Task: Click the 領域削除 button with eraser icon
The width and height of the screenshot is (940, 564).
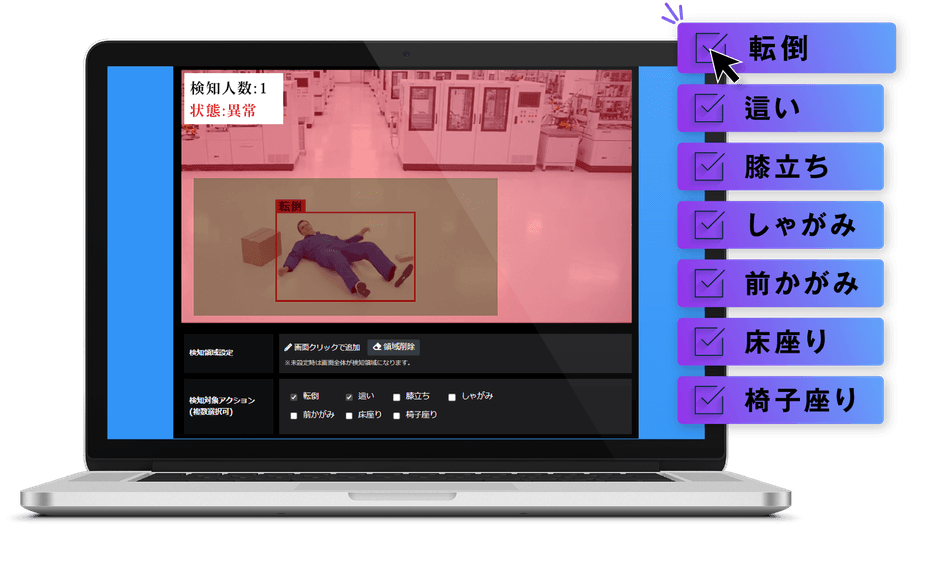Action: [x=393, y=347]
